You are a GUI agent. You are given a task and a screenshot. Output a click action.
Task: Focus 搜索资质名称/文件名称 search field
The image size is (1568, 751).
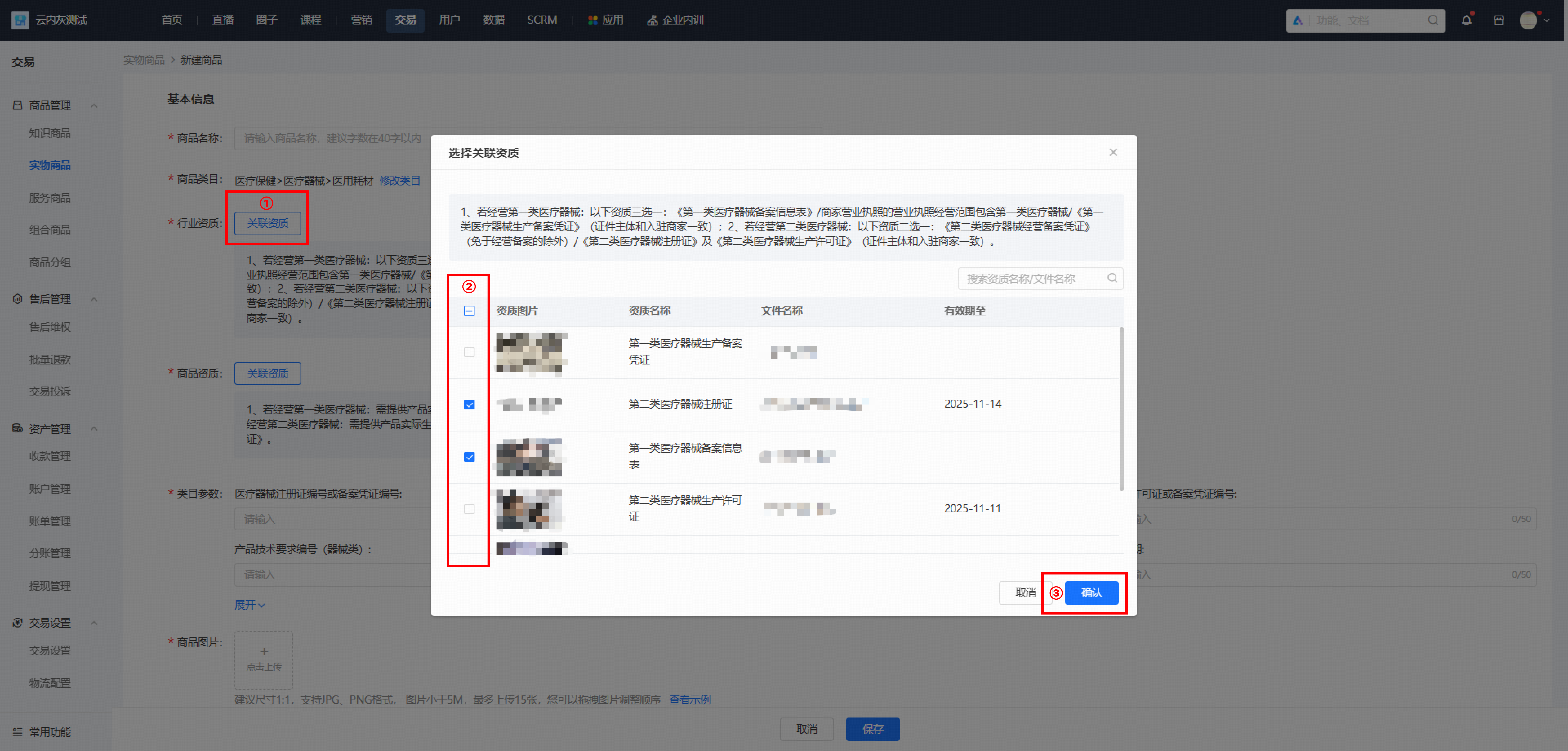click(x=1040, y=278)
